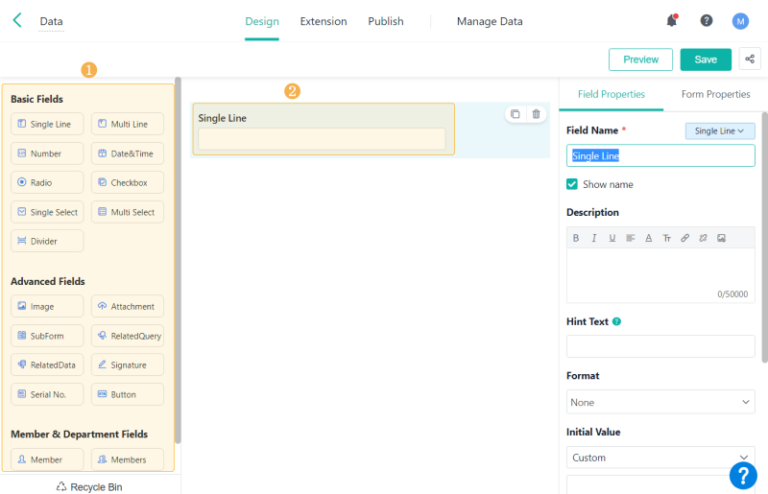Open the notifications bell
The width and height of the screenshot is (768, 494).
[x=672, y=21]
